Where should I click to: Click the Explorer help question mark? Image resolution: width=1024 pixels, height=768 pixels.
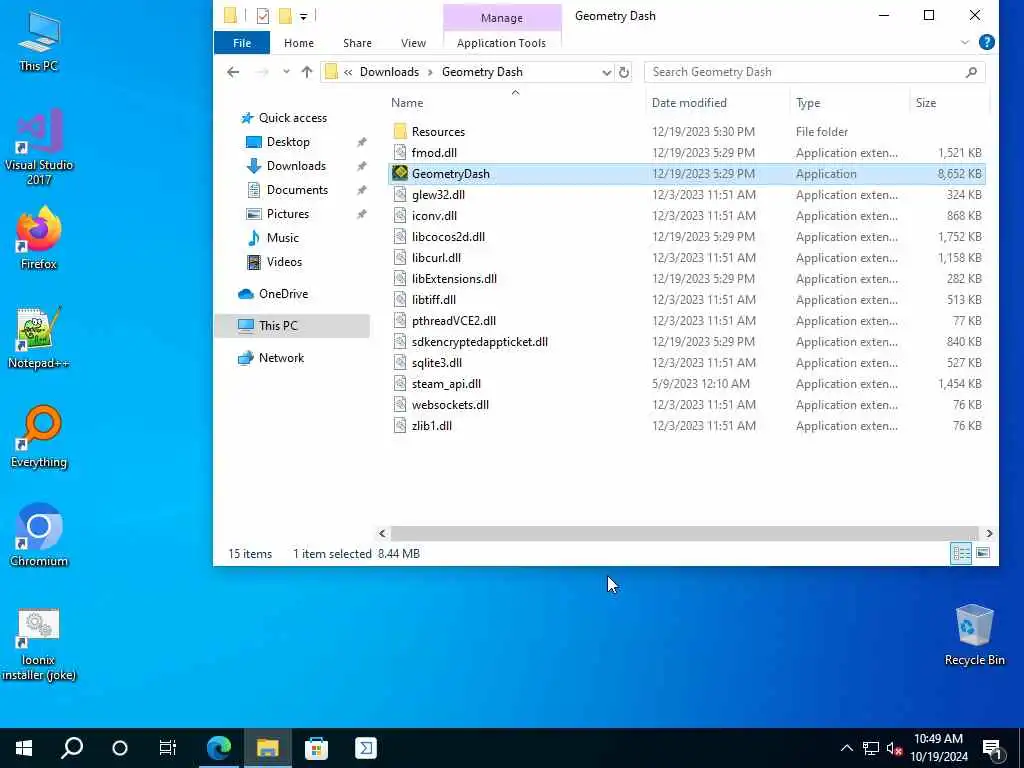987,42
